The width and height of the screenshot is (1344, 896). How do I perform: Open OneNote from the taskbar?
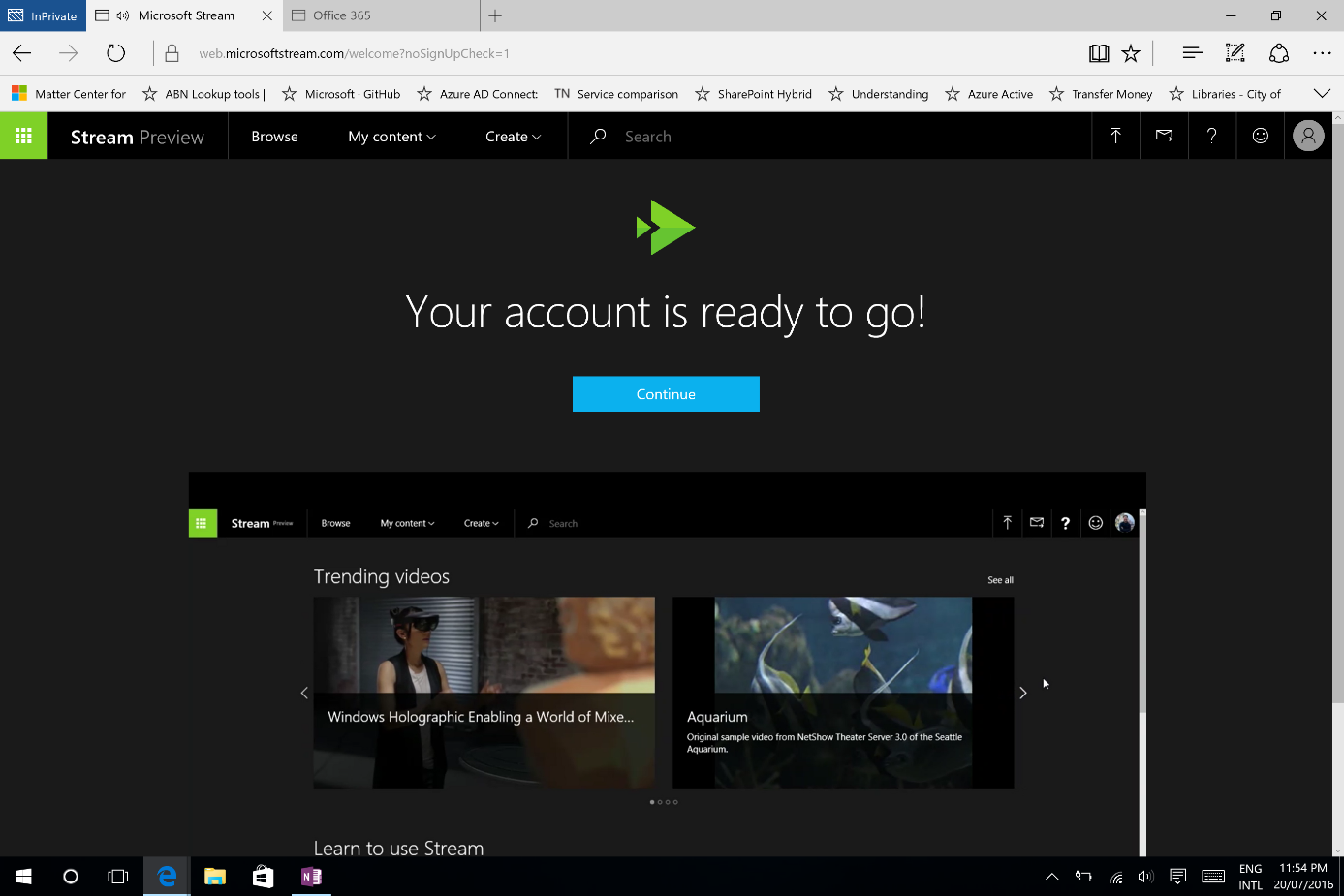pyautogui.click(x=311, y=877)
